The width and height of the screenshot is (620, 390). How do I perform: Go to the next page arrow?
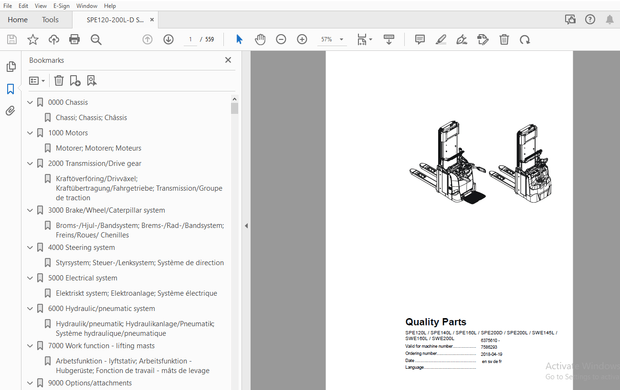[168, 40]
